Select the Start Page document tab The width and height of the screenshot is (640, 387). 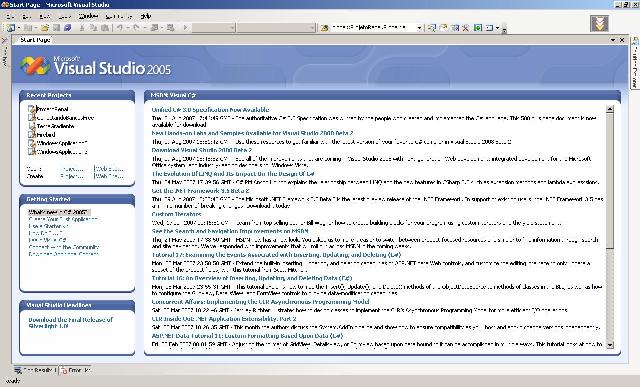[35, 40]
